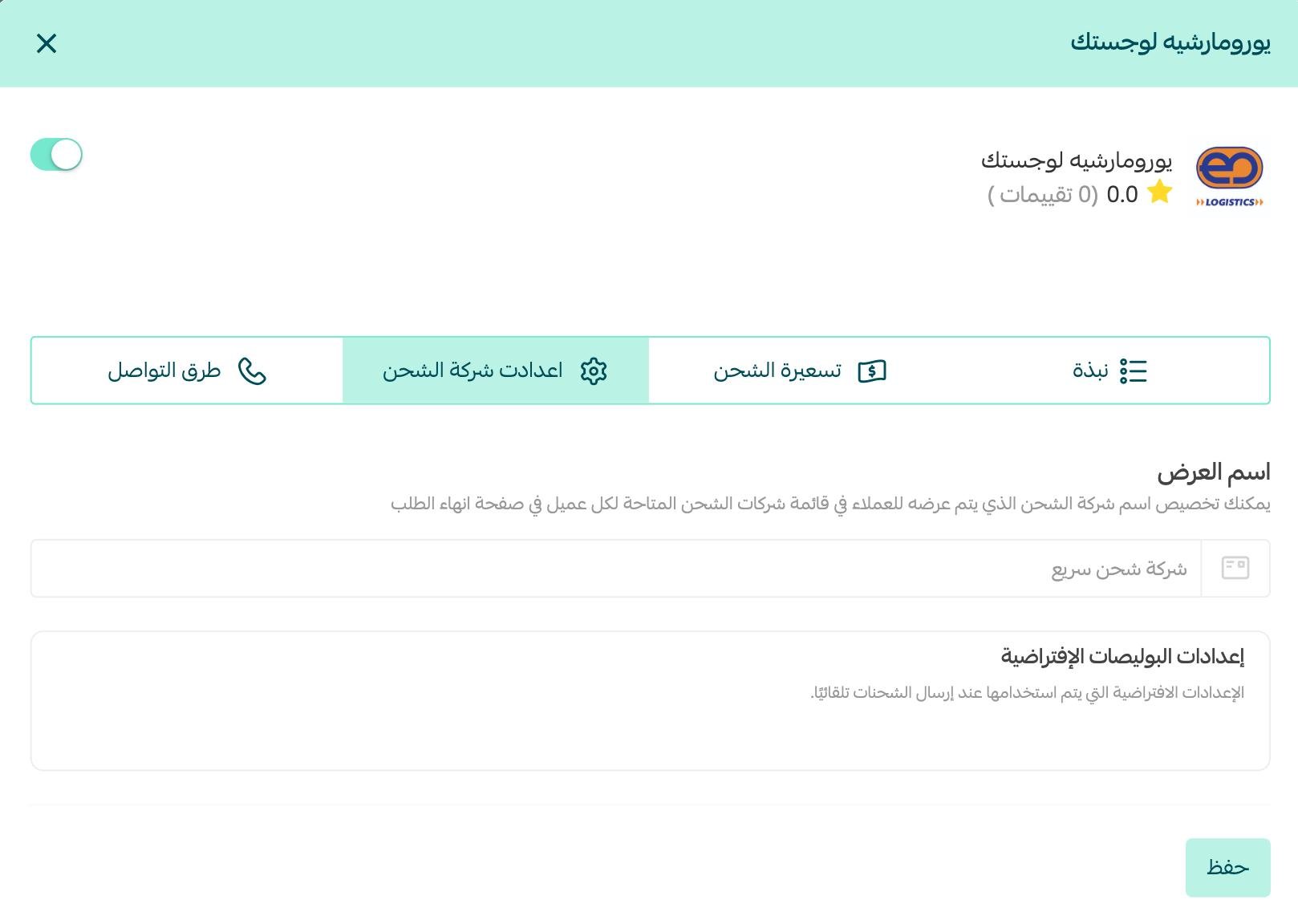Click the company name next to the logo
Viewport: 1298px width, 924px height.
point(1077,160)
